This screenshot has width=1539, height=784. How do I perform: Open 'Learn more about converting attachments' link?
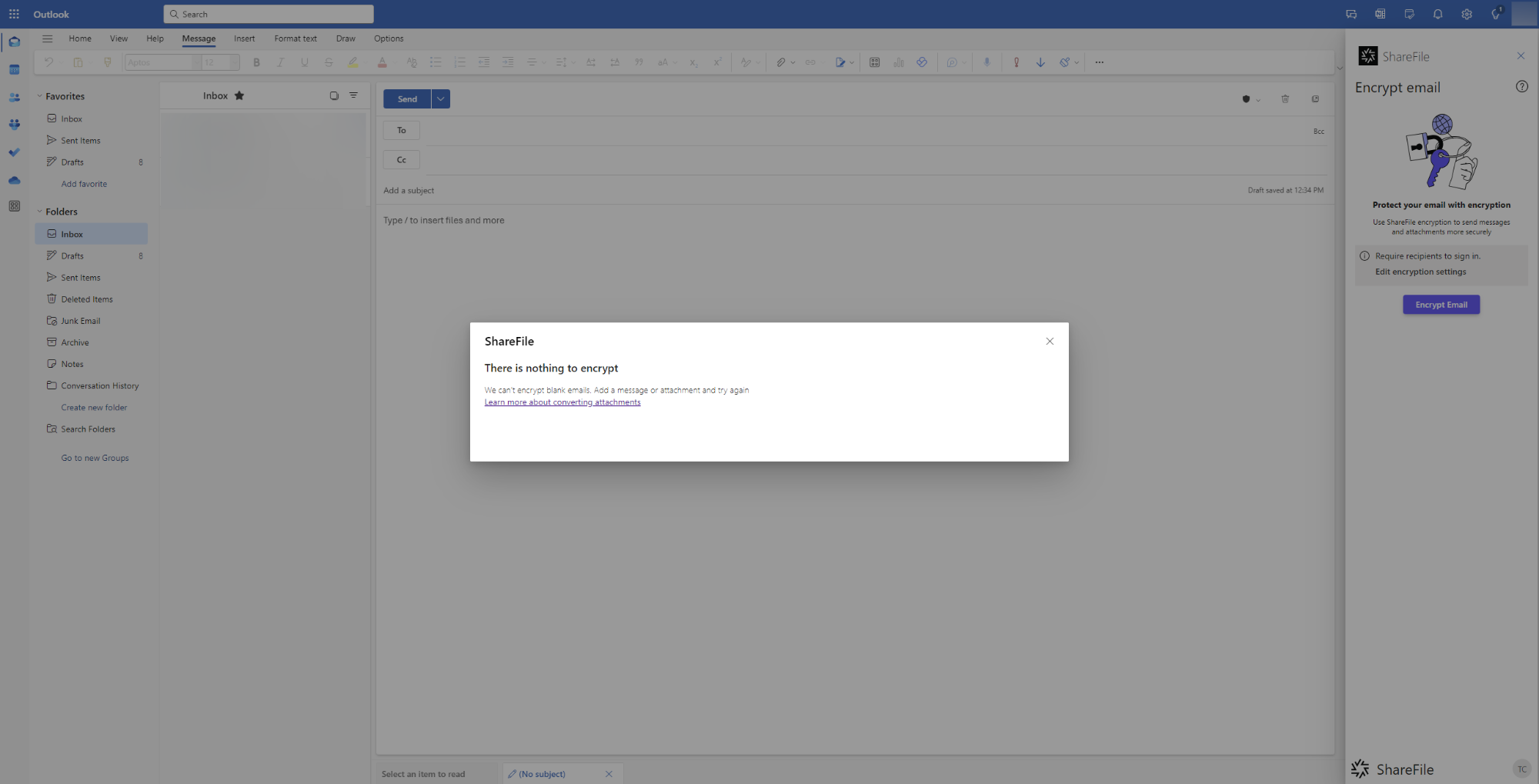[563, 402]
